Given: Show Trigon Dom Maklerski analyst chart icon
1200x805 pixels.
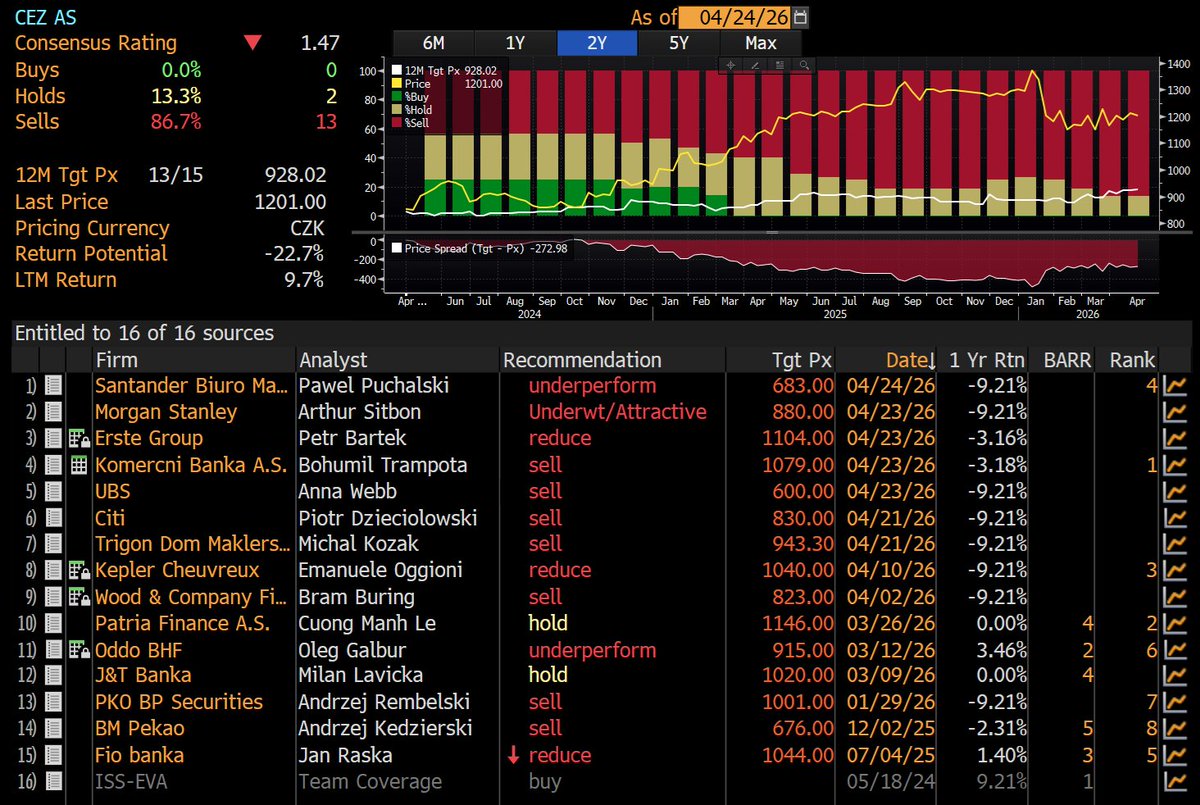Looking at the screenshot, I should tap(1176, 544).
